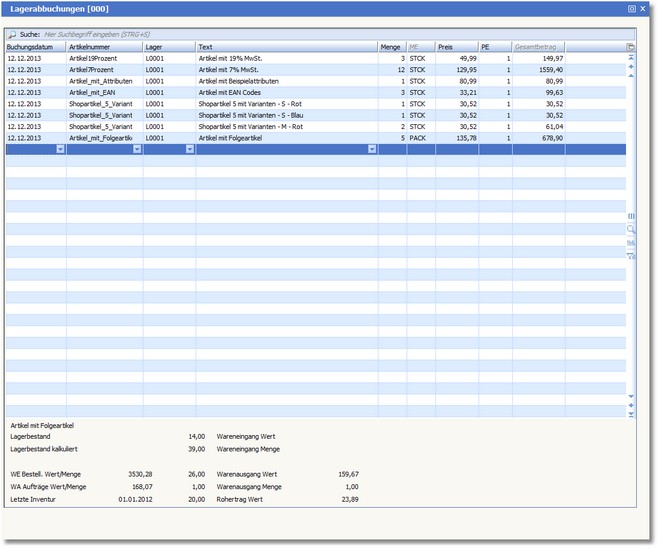658x548 pixels.
Task: Open the Artikelnummer dropdown in the new row
Action: pyautogui.click(x=137, y=149)
